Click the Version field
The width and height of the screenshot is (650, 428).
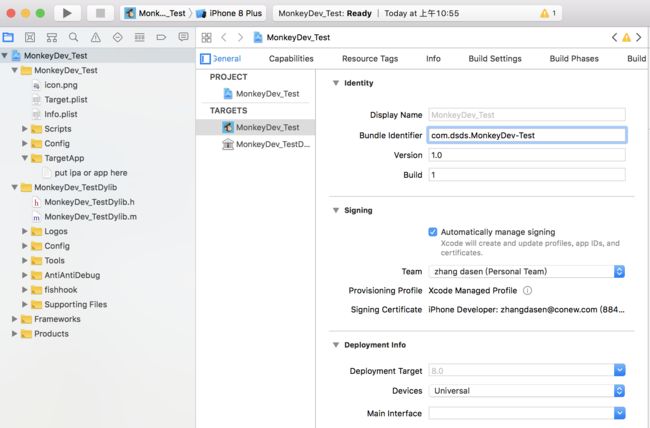coord(526,155)
